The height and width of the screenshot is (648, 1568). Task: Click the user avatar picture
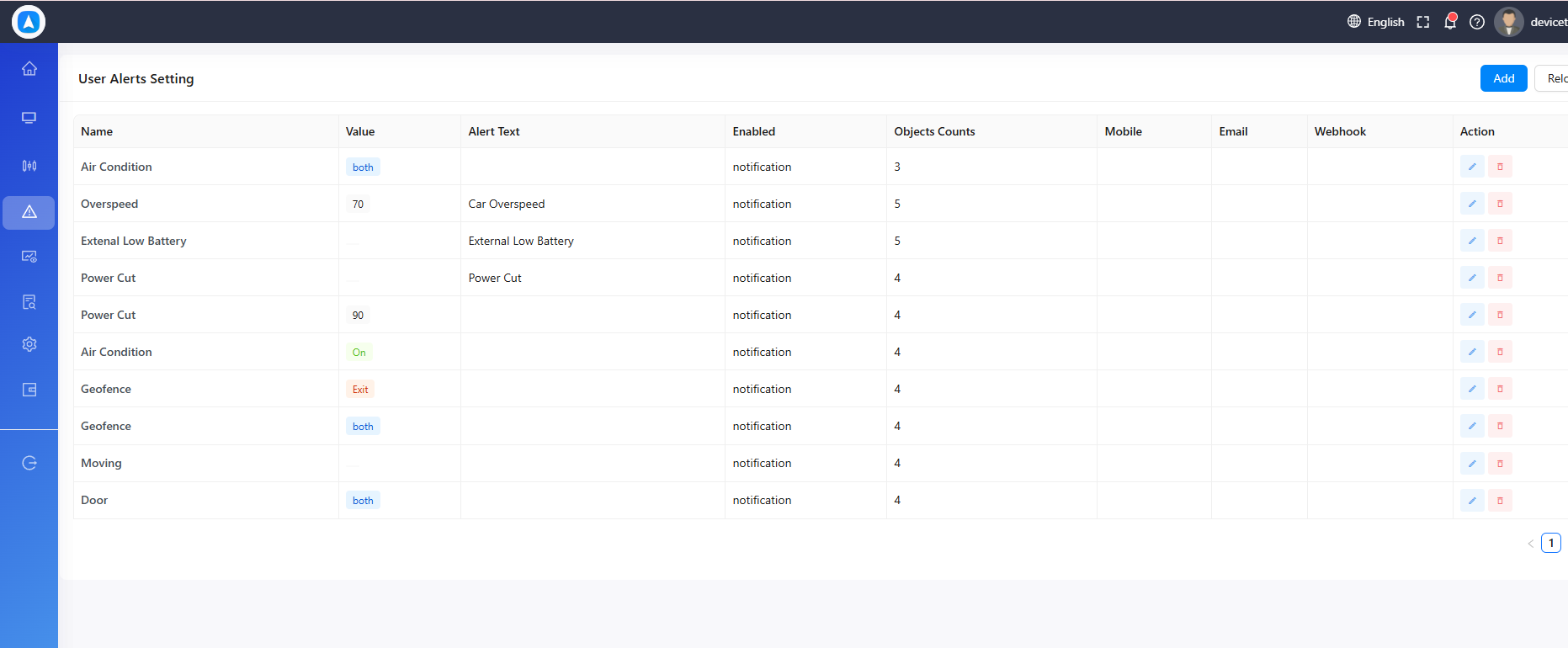click(1509, 22)
